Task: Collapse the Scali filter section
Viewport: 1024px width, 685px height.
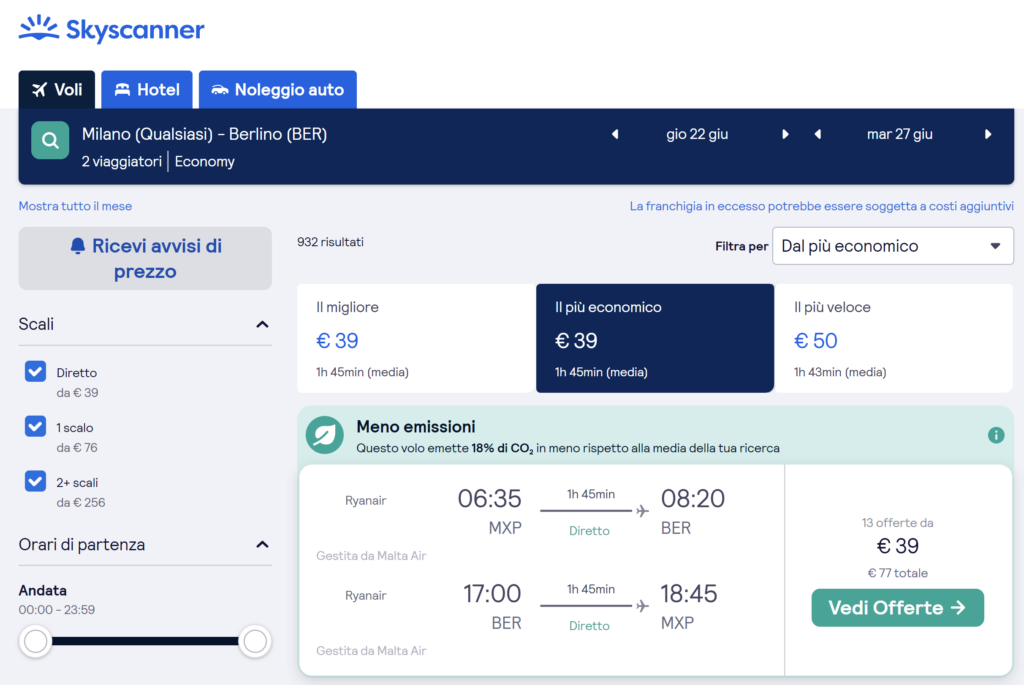Action: pos(262,324)
